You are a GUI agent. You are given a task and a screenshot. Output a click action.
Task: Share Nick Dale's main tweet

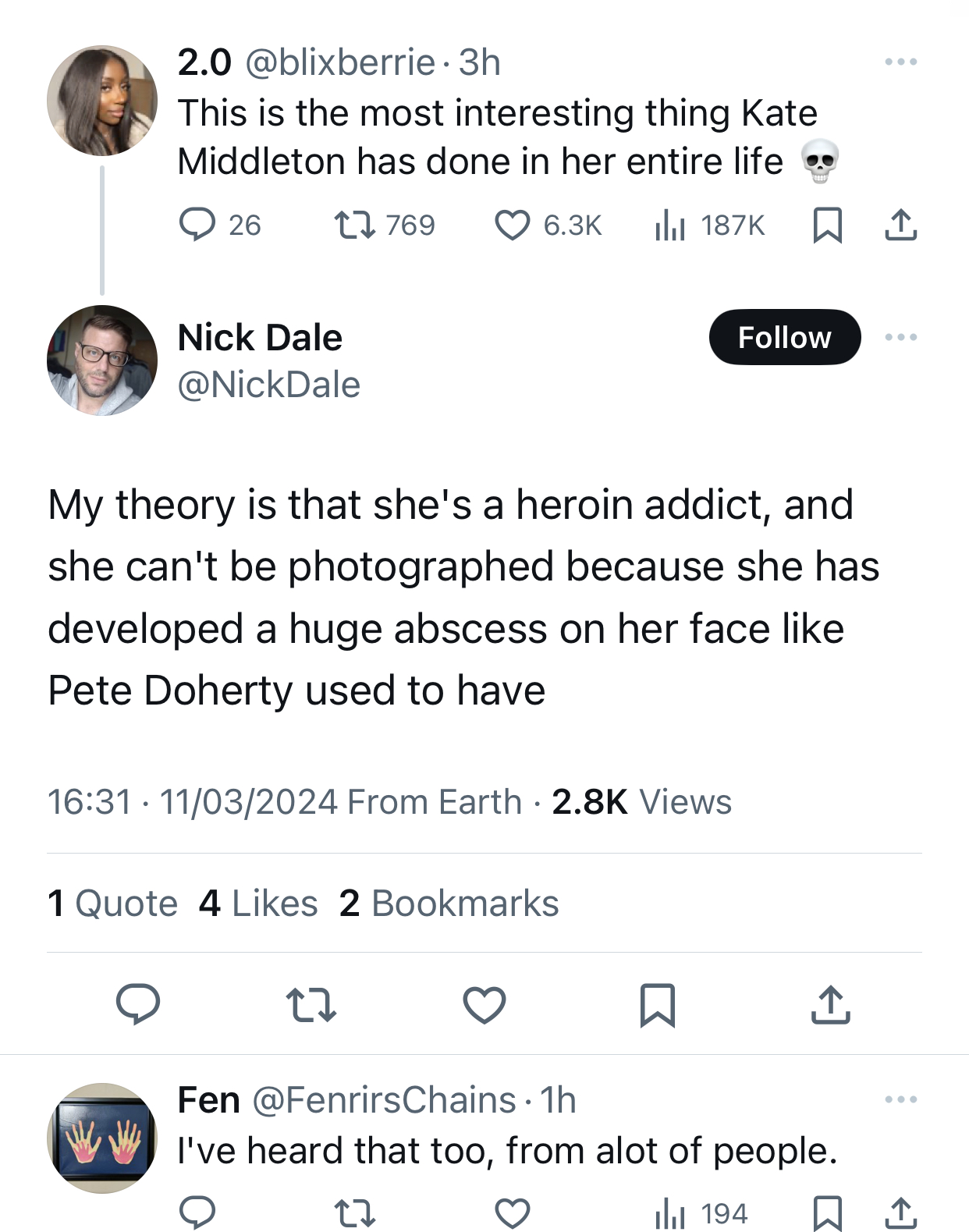pos(830,1004)
